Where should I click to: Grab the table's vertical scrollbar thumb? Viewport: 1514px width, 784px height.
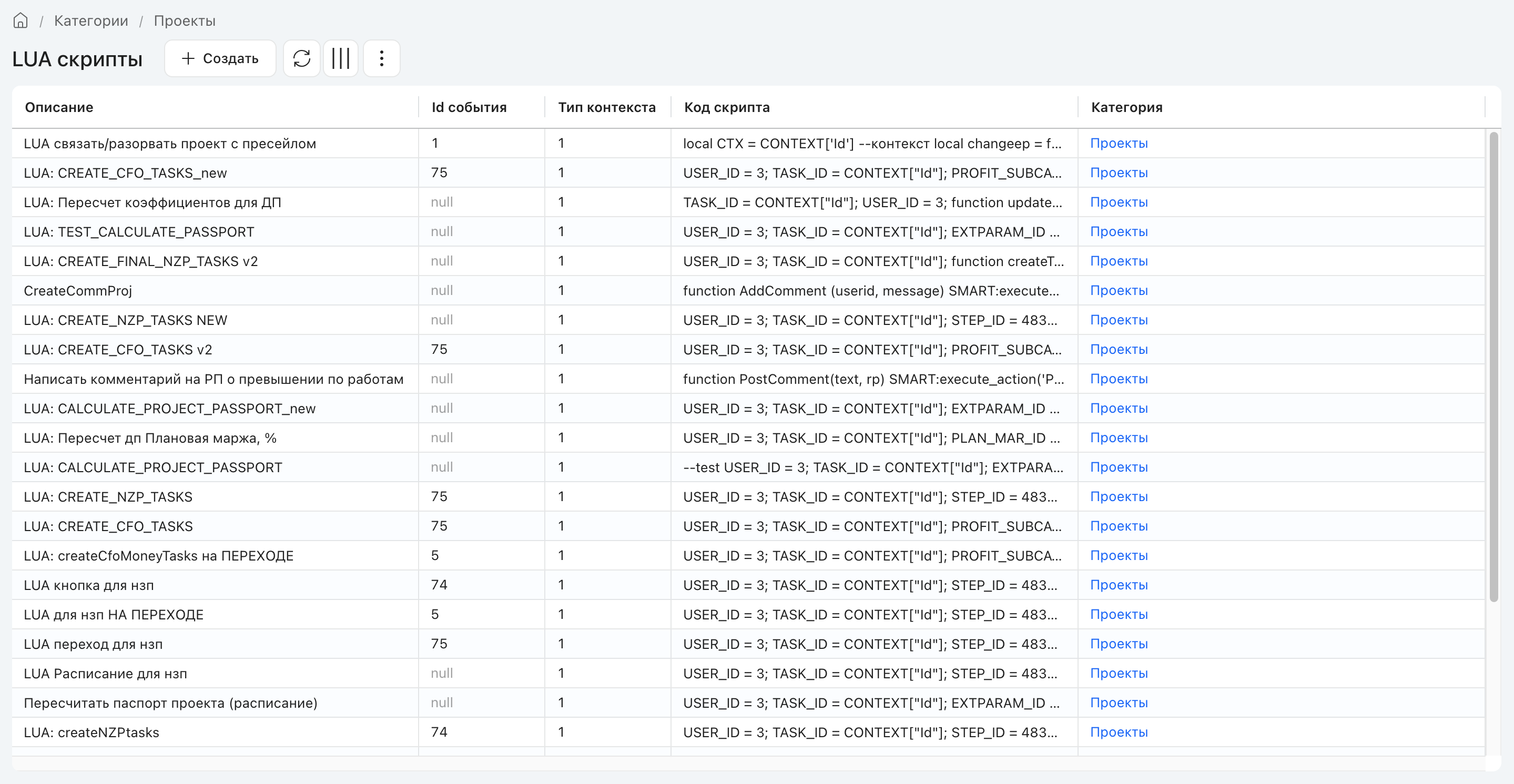1493,368
